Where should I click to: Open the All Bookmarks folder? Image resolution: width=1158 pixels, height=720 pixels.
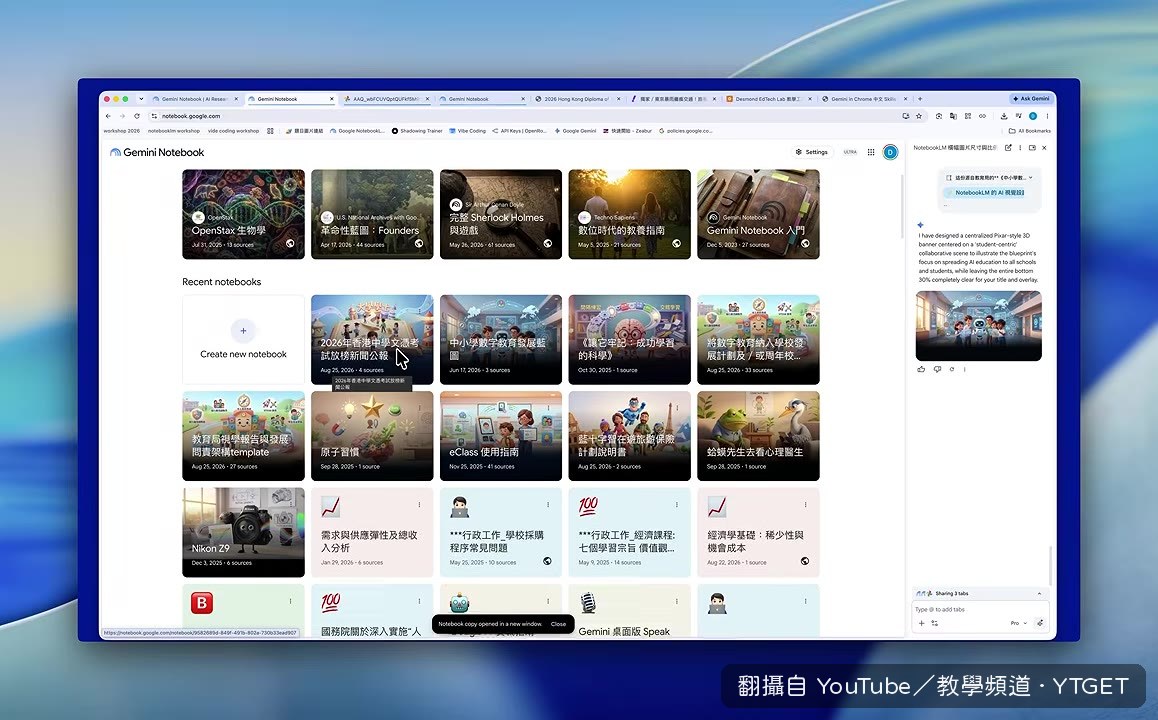[x=1029, y=131]
